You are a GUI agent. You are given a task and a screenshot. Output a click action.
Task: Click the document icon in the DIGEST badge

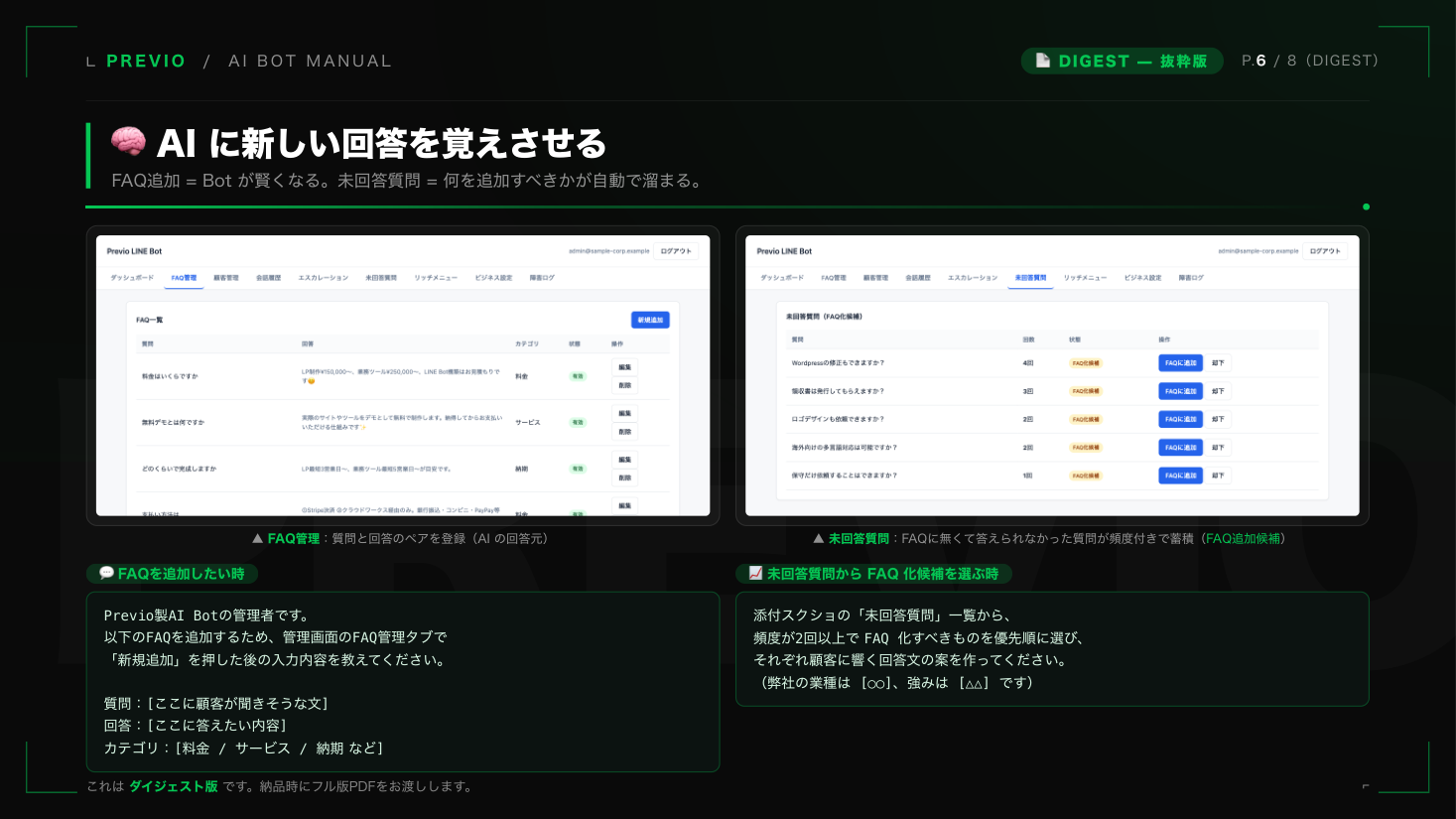1043,61
